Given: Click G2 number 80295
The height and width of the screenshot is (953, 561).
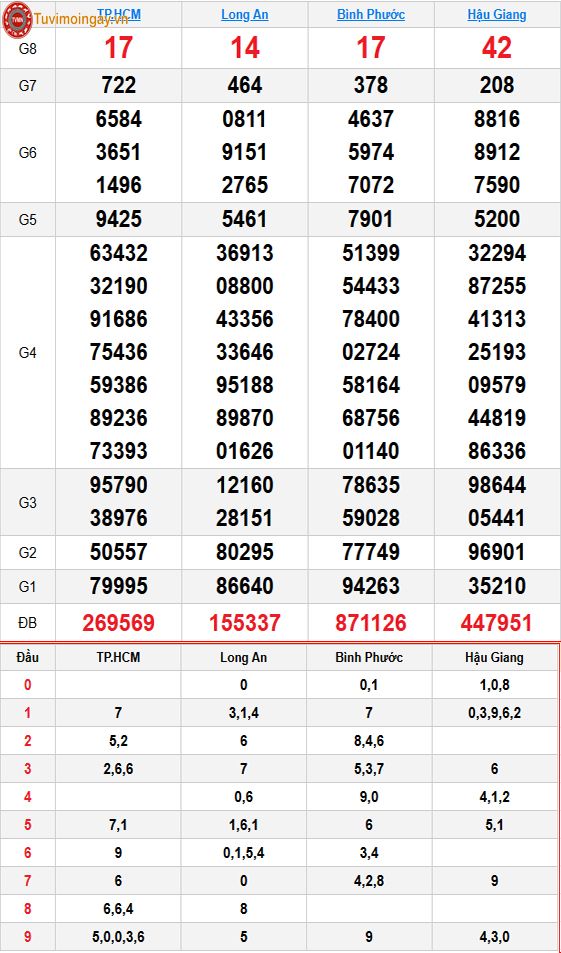Looking at the screenshot, I should tap(244, 552).
